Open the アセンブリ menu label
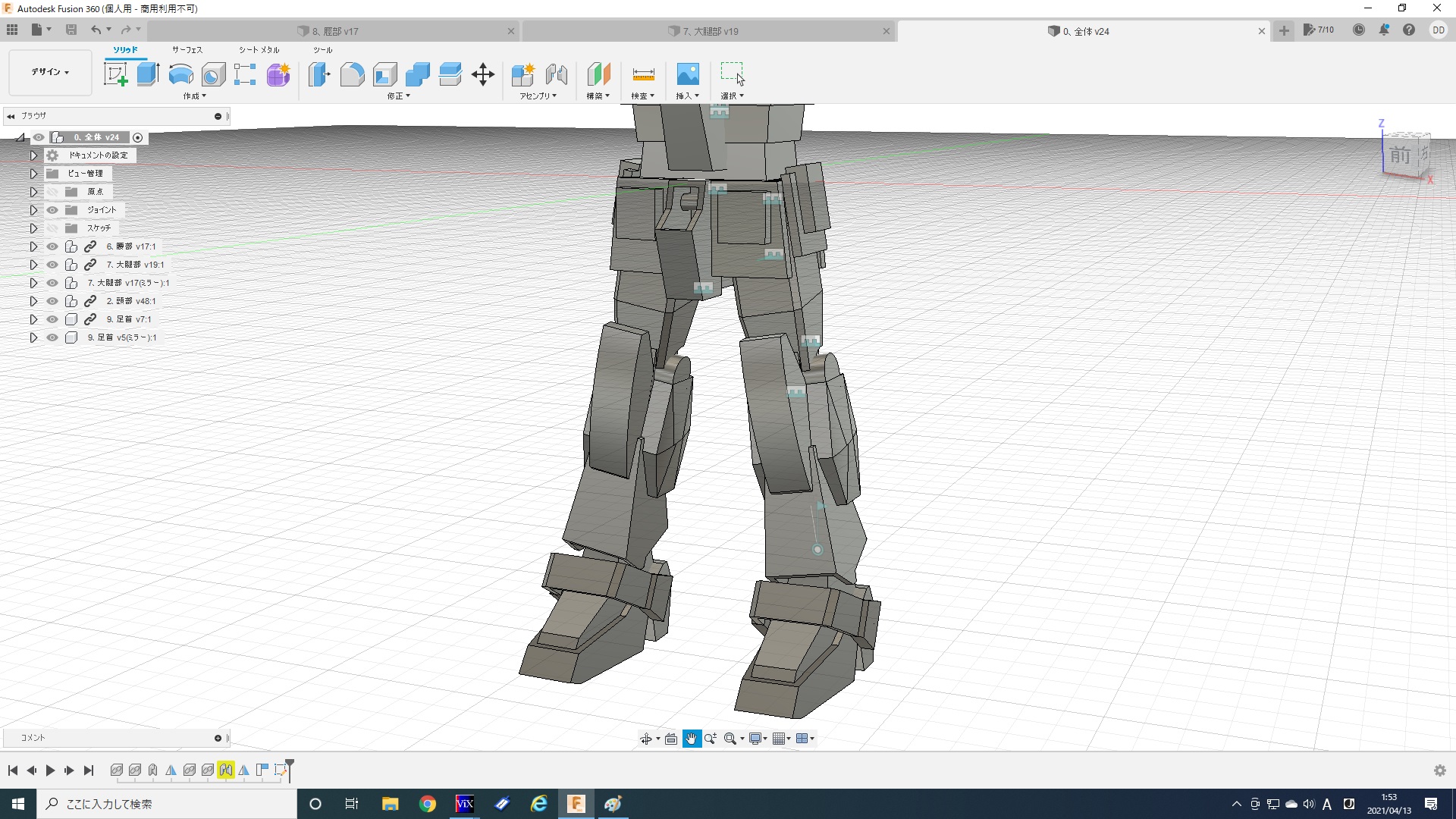The width and height of the screenshot is (1456, 819). tap(538, 96)
